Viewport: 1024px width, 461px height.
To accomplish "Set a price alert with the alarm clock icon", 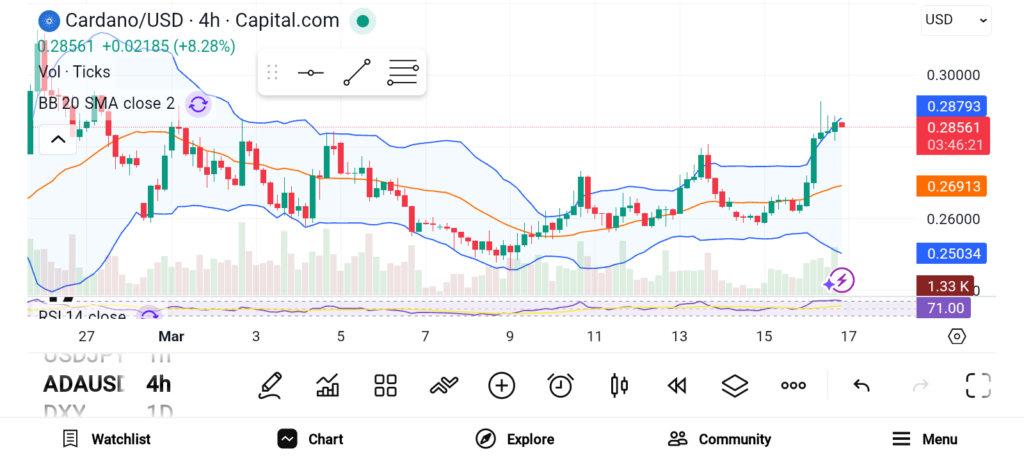I will point(560,385).
